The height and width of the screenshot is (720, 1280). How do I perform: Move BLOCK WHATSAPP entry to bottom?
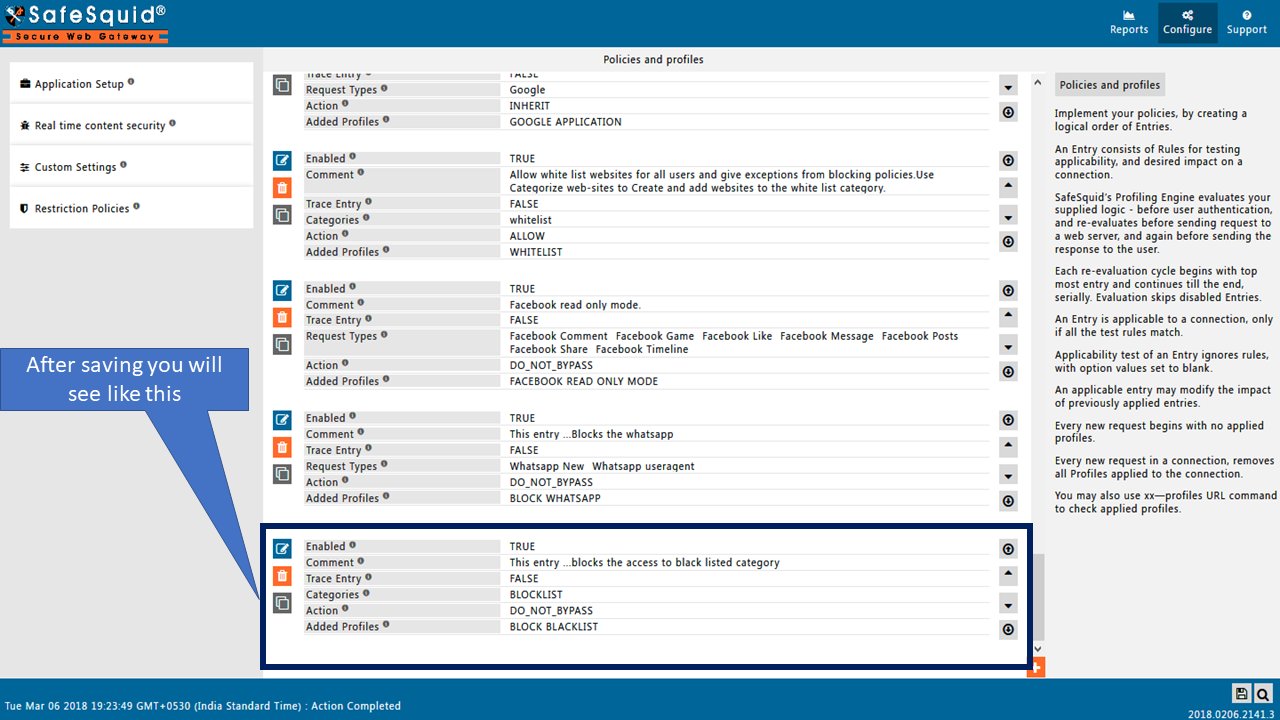click(1008, 501)
